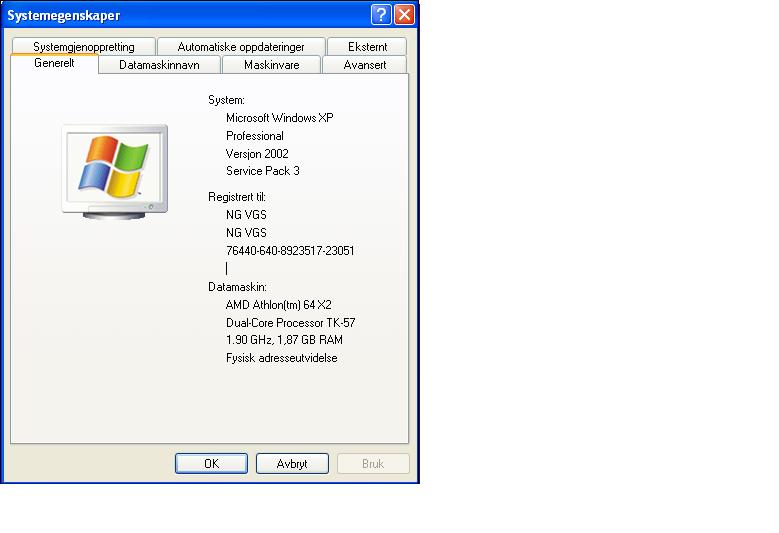Click the text 1.90 GHz, 1,87 GB RAM
779x533 pixels.
[284, 340]
